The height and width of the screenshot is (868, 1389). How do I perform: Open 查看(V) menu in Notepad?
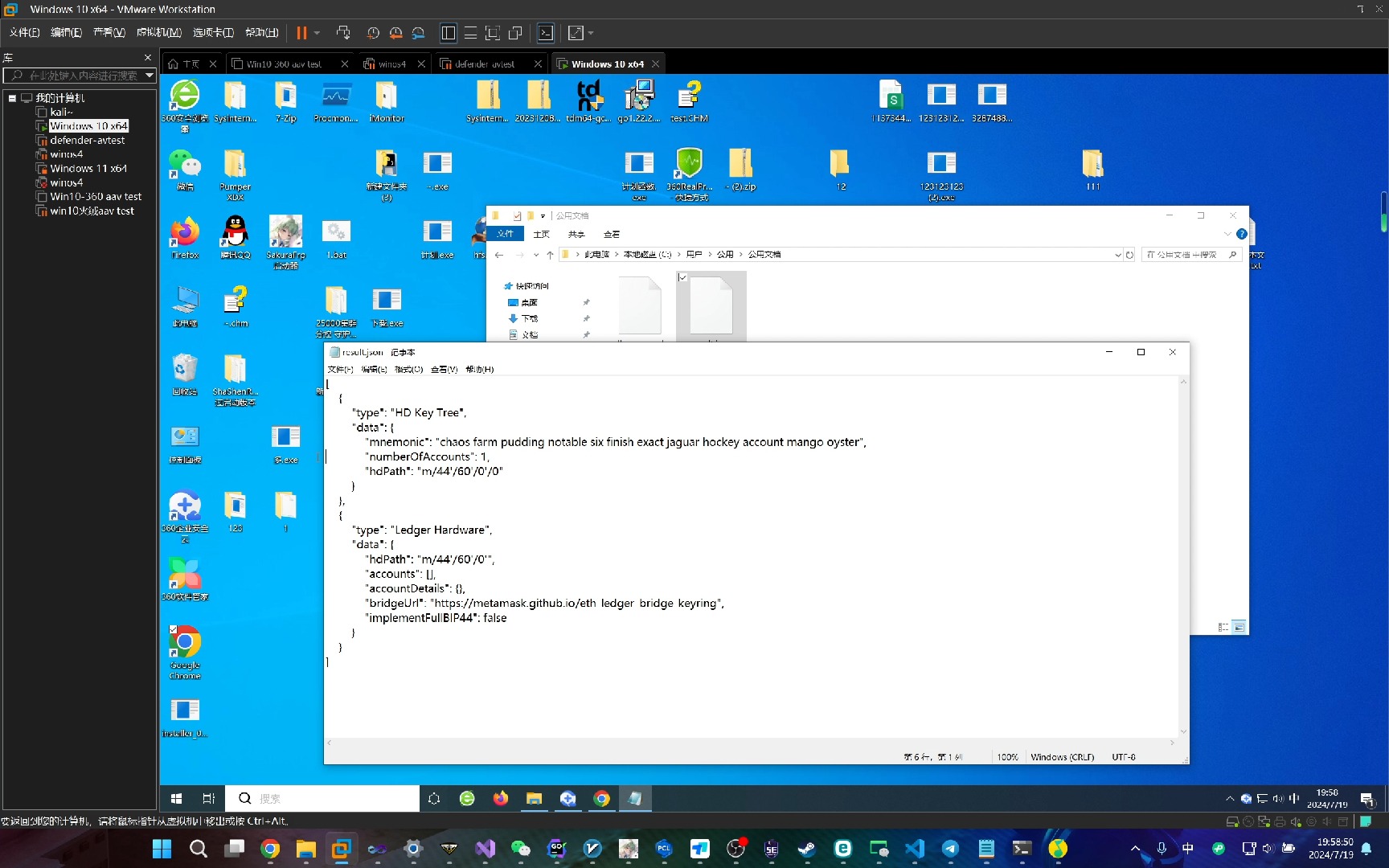tap(444, 370)
